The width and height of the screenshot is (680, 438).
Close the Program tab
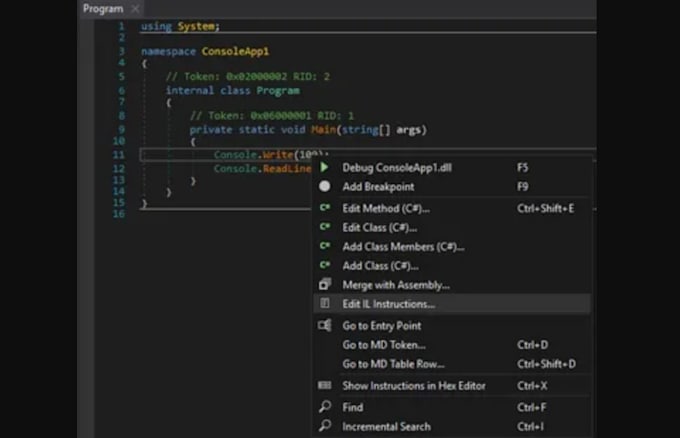(x=136, y=9)
